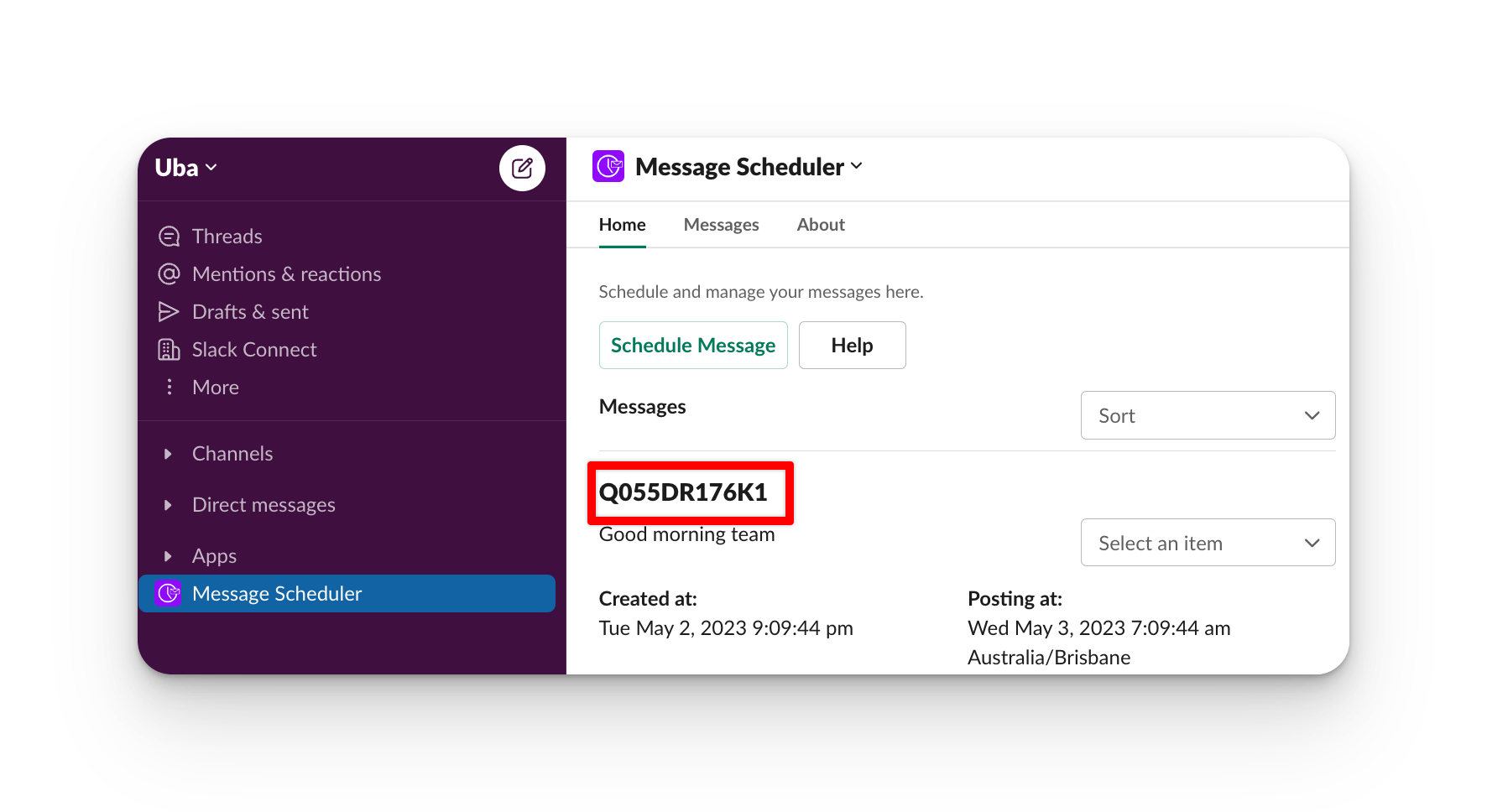Screen dimensions: 1487x812
Task: Open the Message Scheduler title chevron
Action: click(856, 166)
